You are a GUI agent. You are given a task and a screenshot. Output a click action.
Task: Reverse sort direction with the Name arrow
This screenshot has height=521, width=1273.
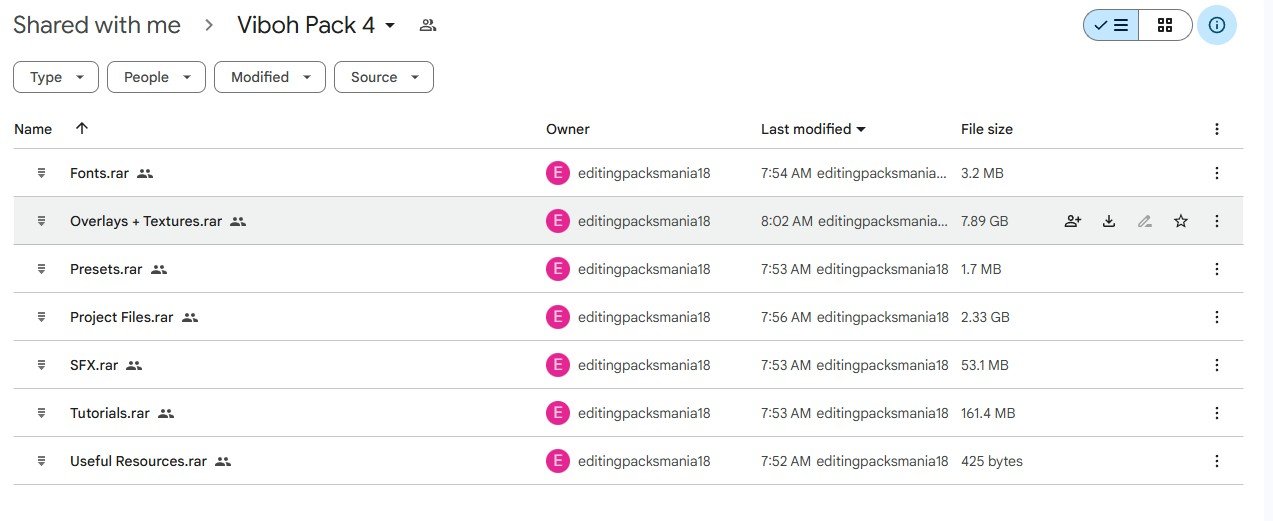point(82,129)
